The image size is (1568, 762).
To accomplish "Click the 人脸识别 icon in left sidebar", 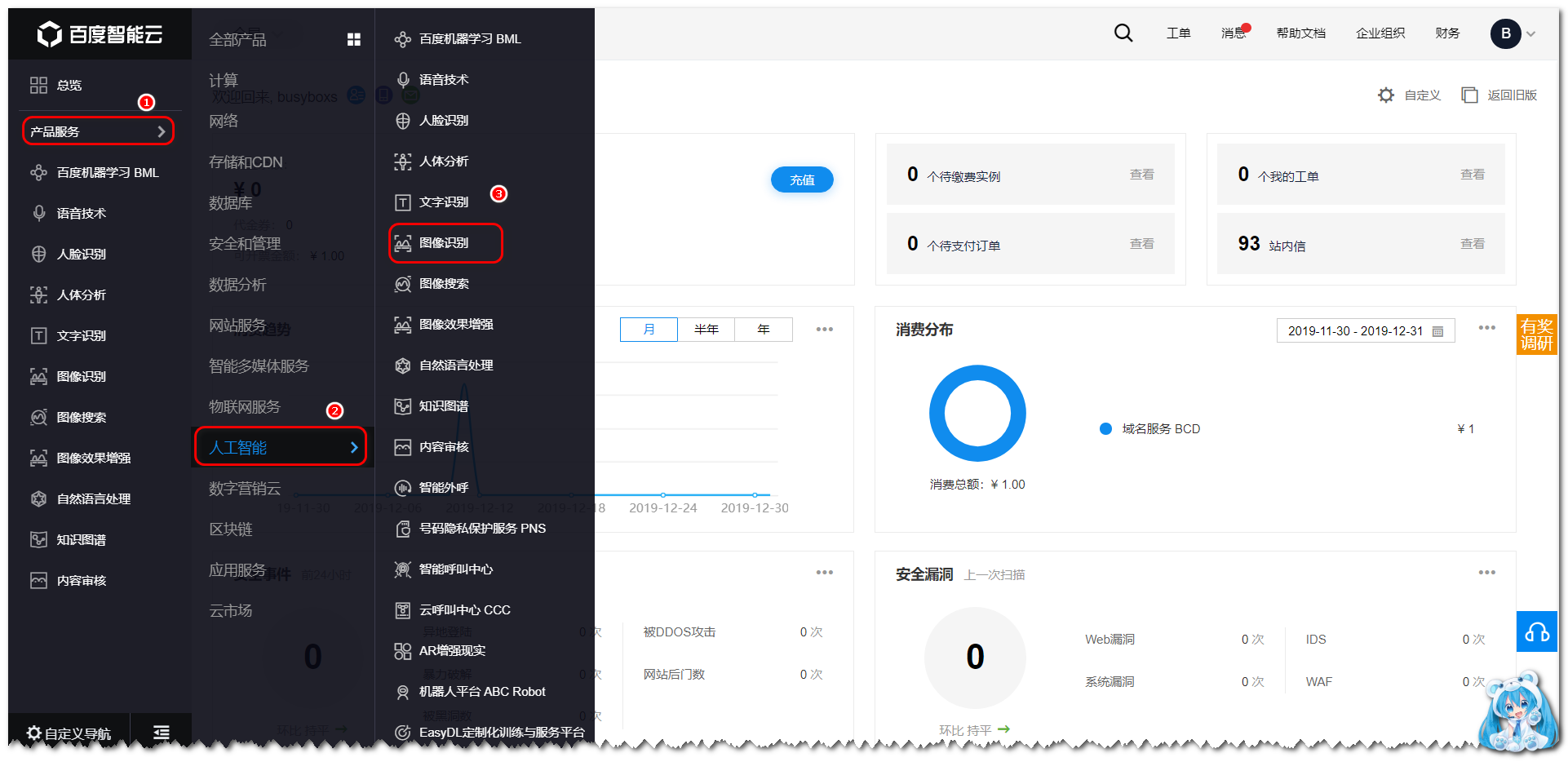I will point(38,254).
